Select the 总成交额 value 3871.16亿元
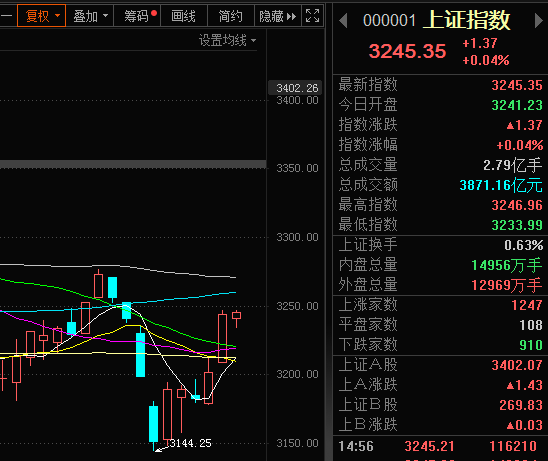Screen dimensions: 548x461 coord(501,185)
